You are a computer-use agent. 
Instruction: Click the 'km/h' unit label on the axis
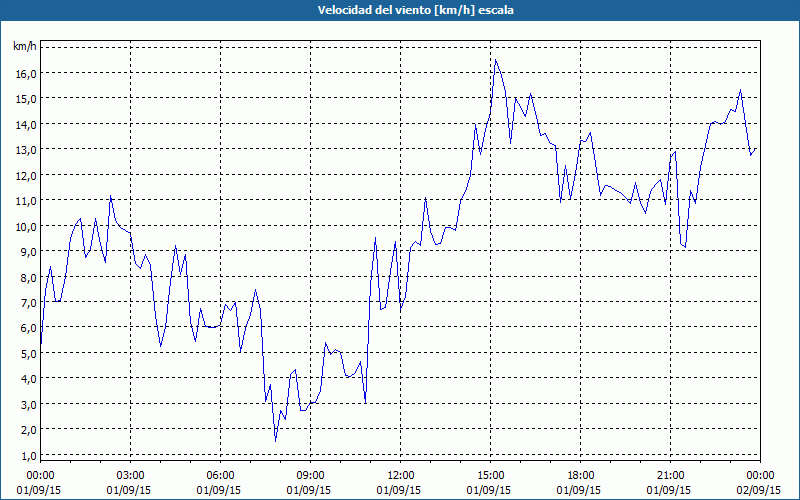(x=25, y=47)
